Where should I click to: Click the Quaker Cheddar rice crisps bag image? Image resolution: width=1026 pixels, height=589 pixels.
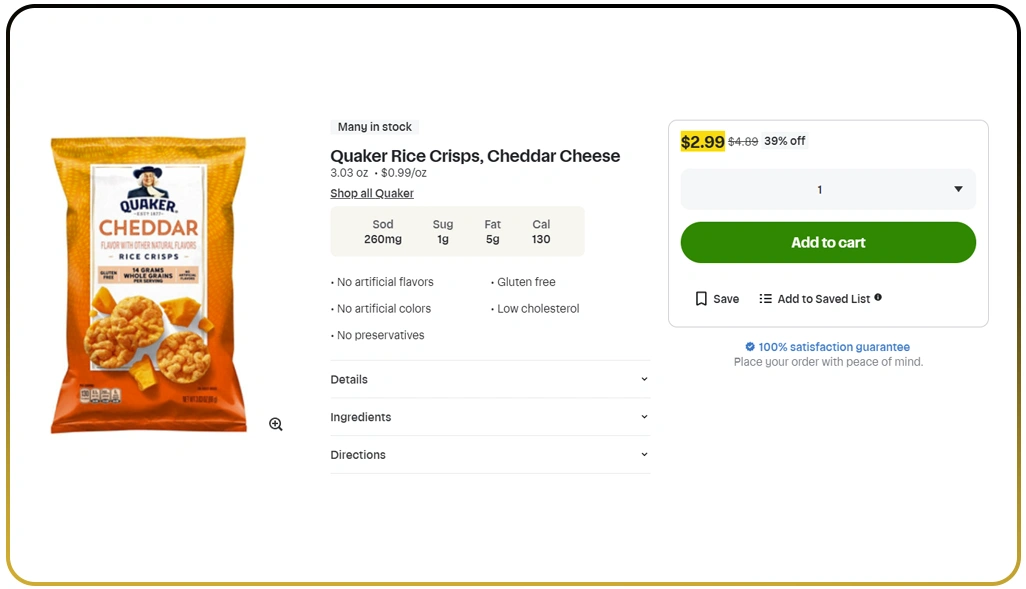point(148,285)
